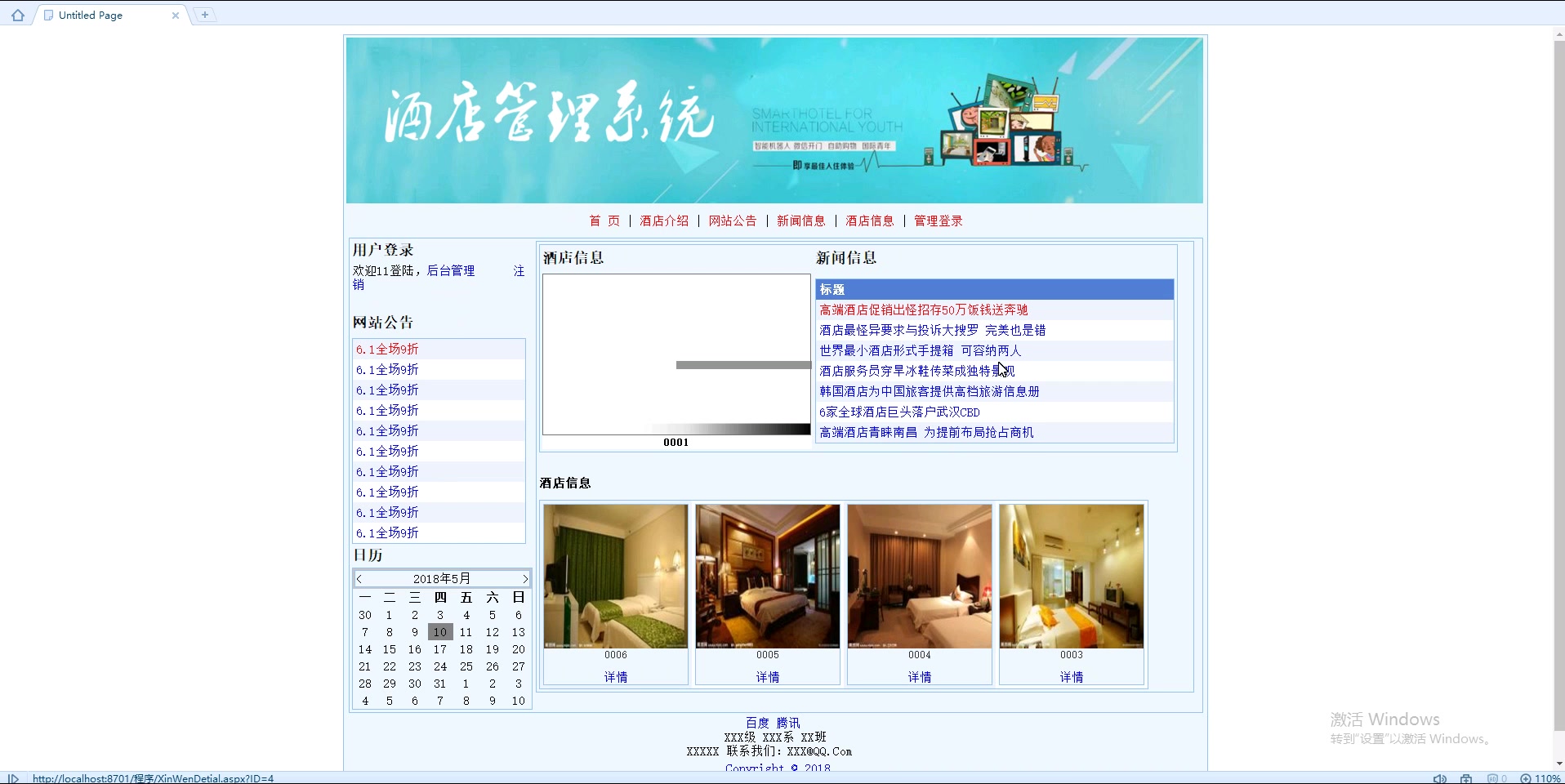Viewport: 1565px width, 784px height.
Task: Select calendar date 31
Action: tap(440, 684)
